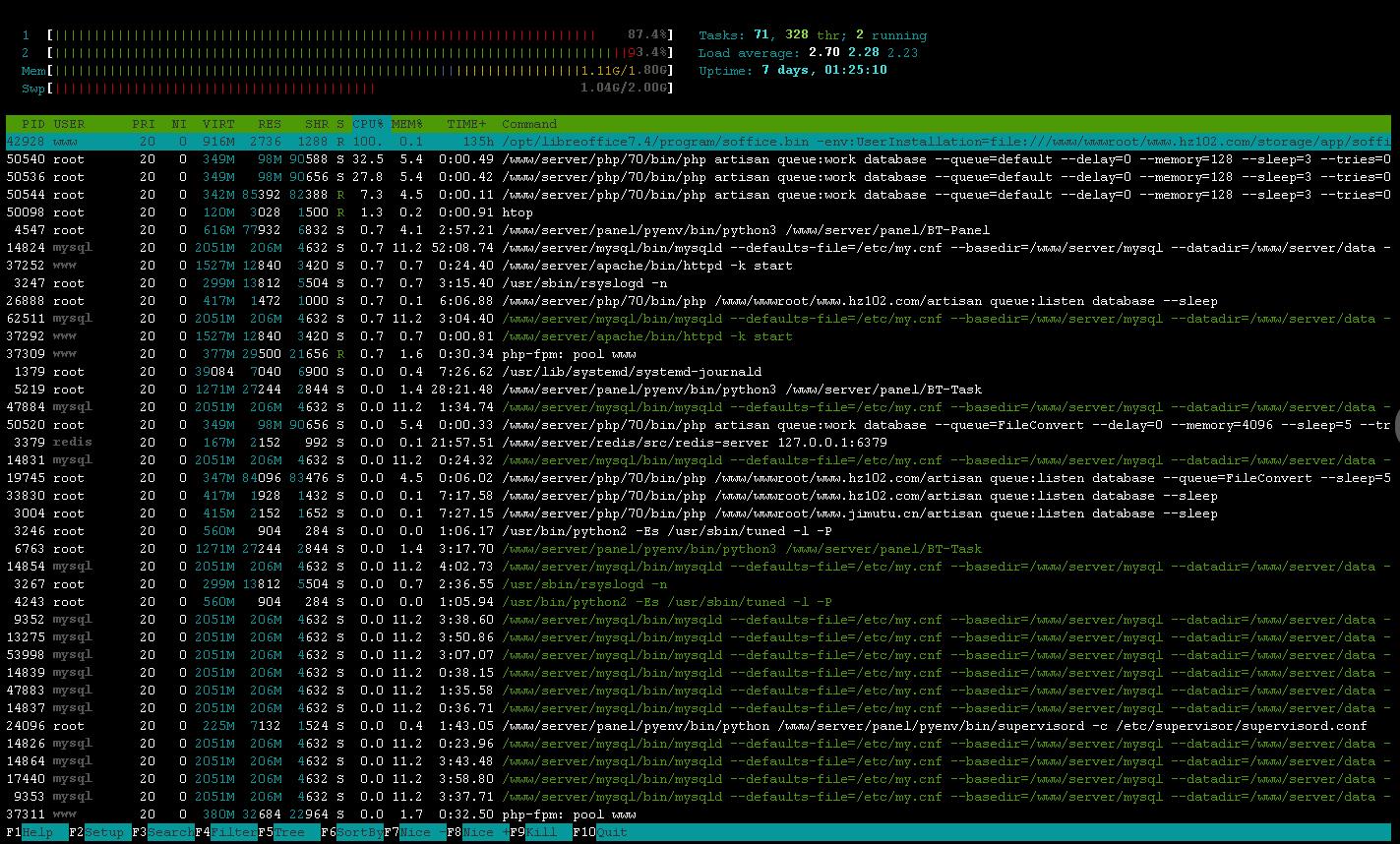The image size is (1400, 844).
Task: Click the CPU 1 usage meter bar
Action: [360, 35]
